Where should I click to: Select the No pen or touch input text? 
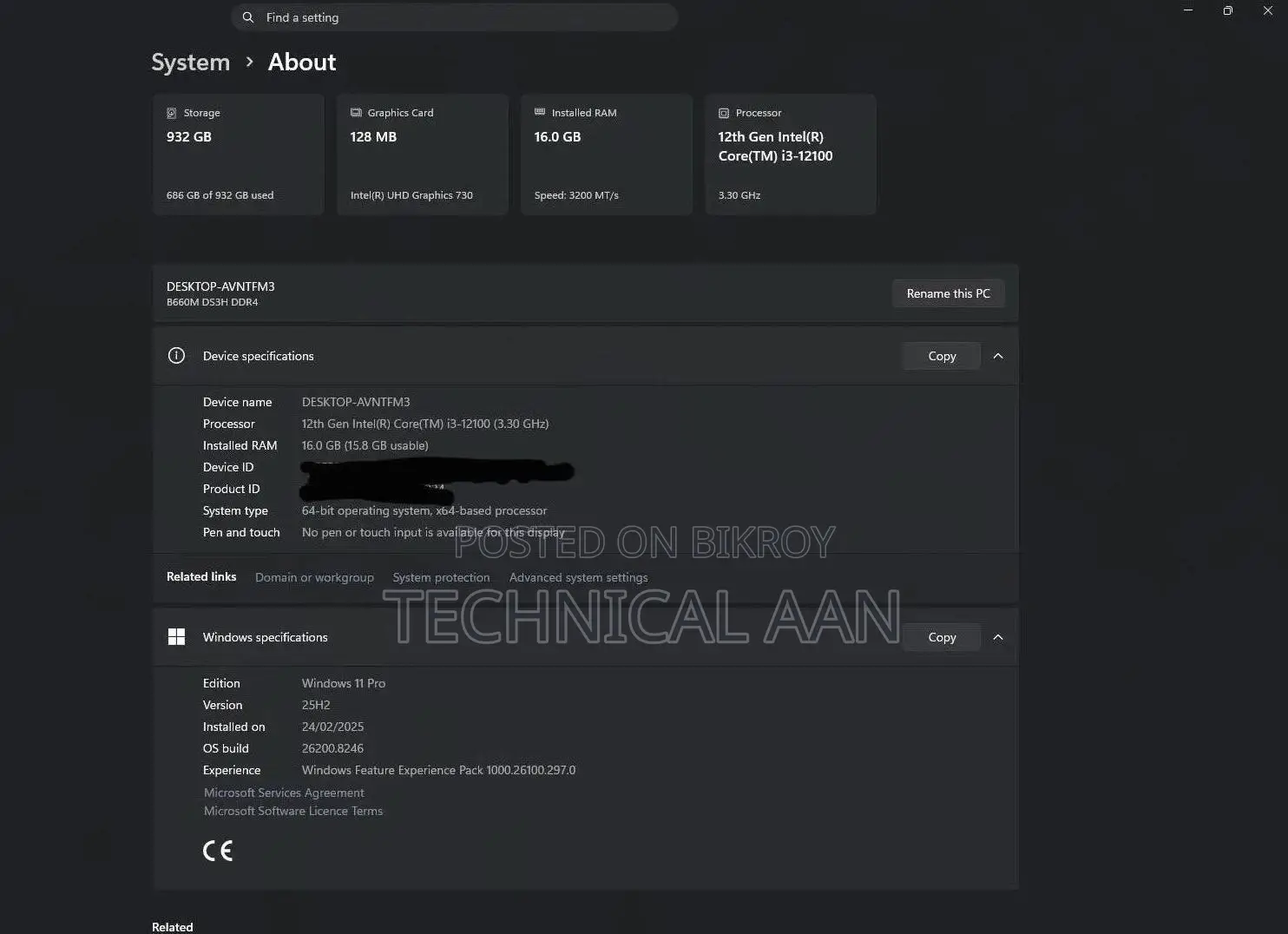click(x=433, y=532)
